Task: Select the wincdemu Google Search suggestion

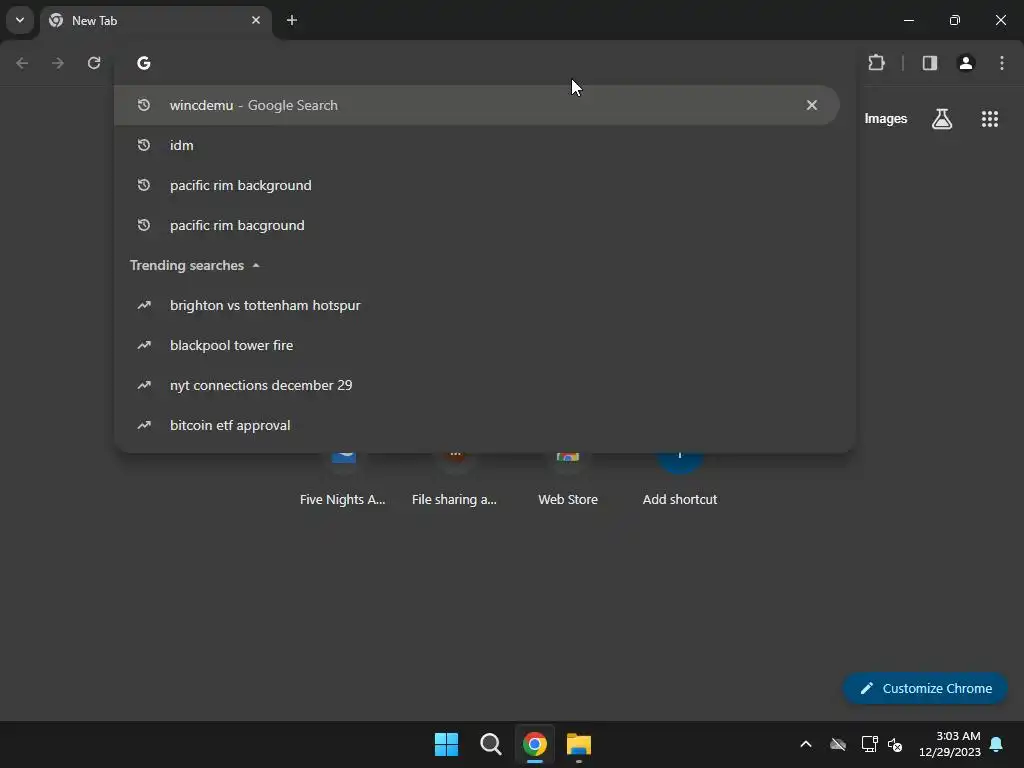Action: pyautogui.click(x=476, y=105)
